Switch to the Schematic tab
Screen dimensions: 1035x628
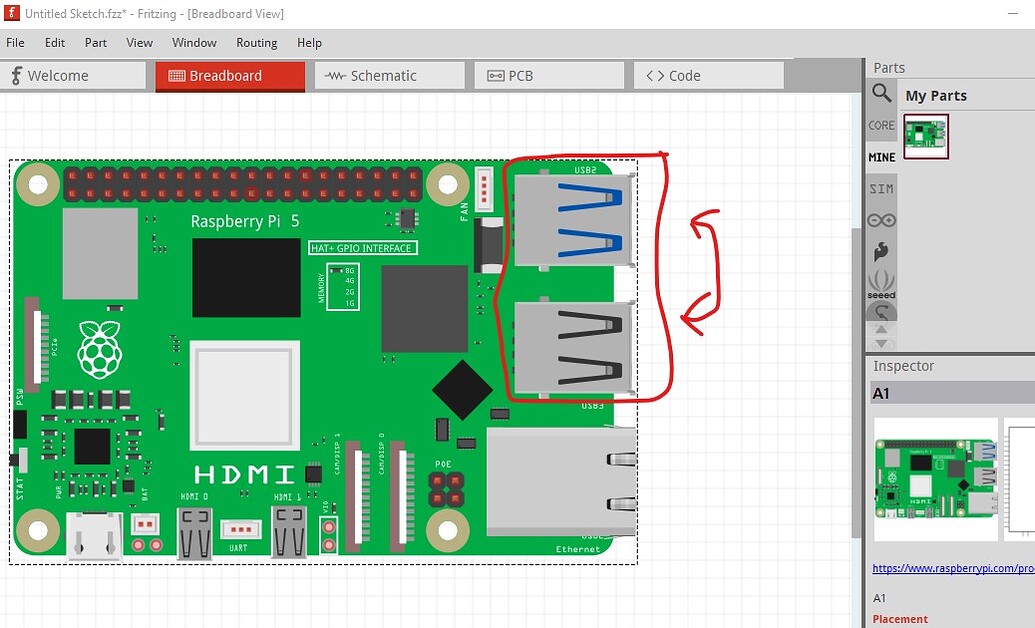pyautogui.click(x=389, y=76)
